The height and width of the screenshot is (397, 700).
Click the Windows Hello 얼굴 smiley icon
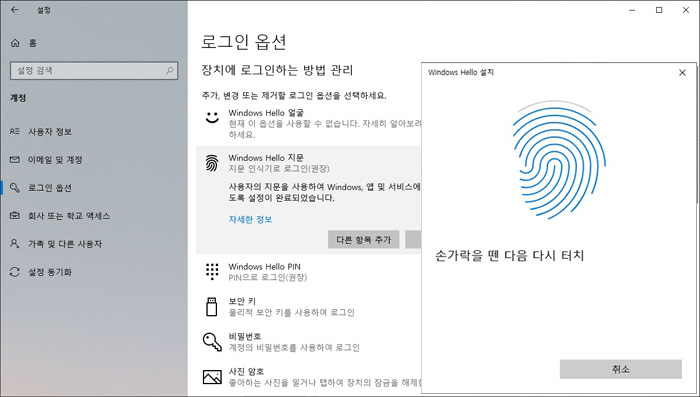[x=212, y=117]
